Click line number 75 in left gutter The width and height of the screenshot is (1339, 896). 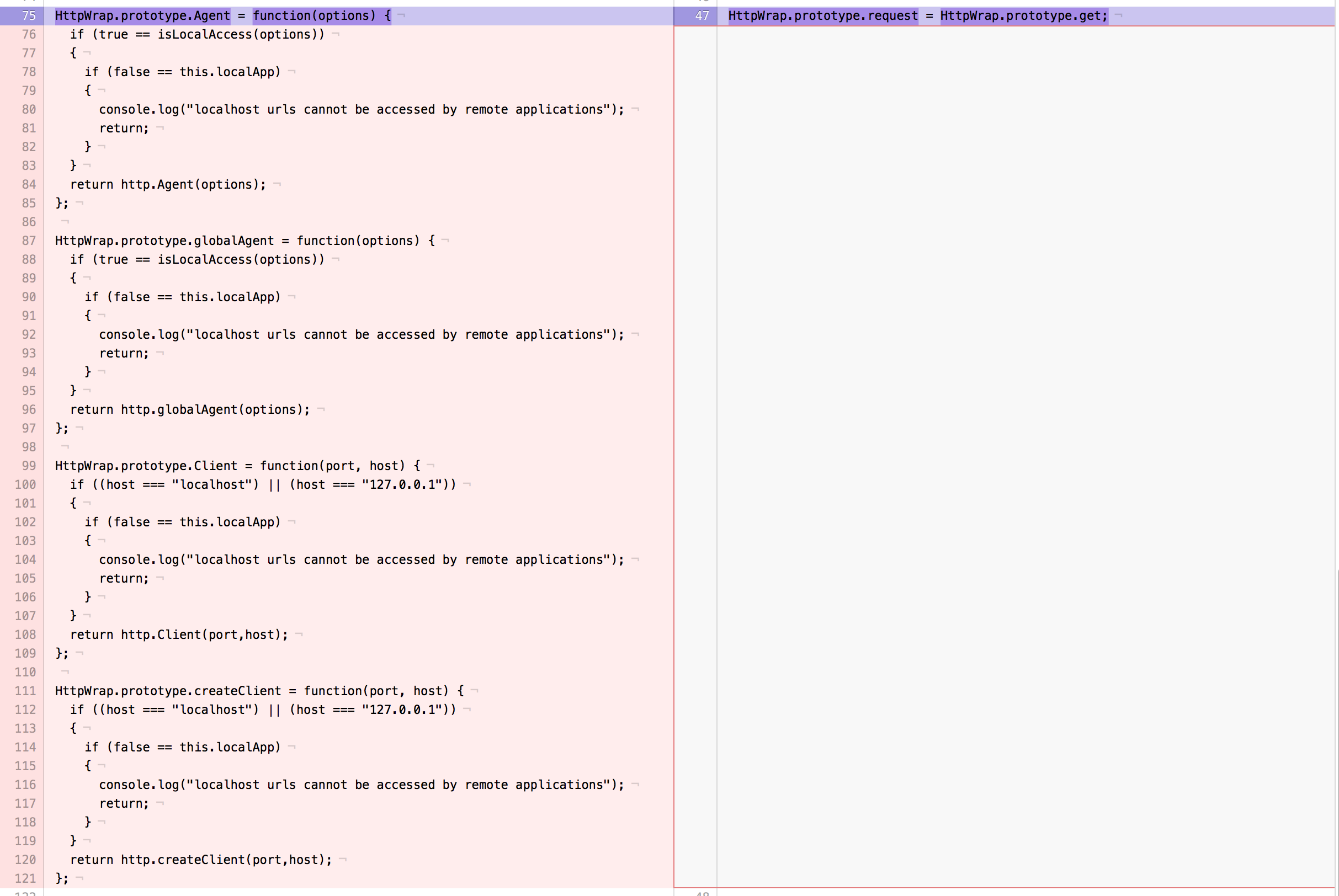(29, 16)
